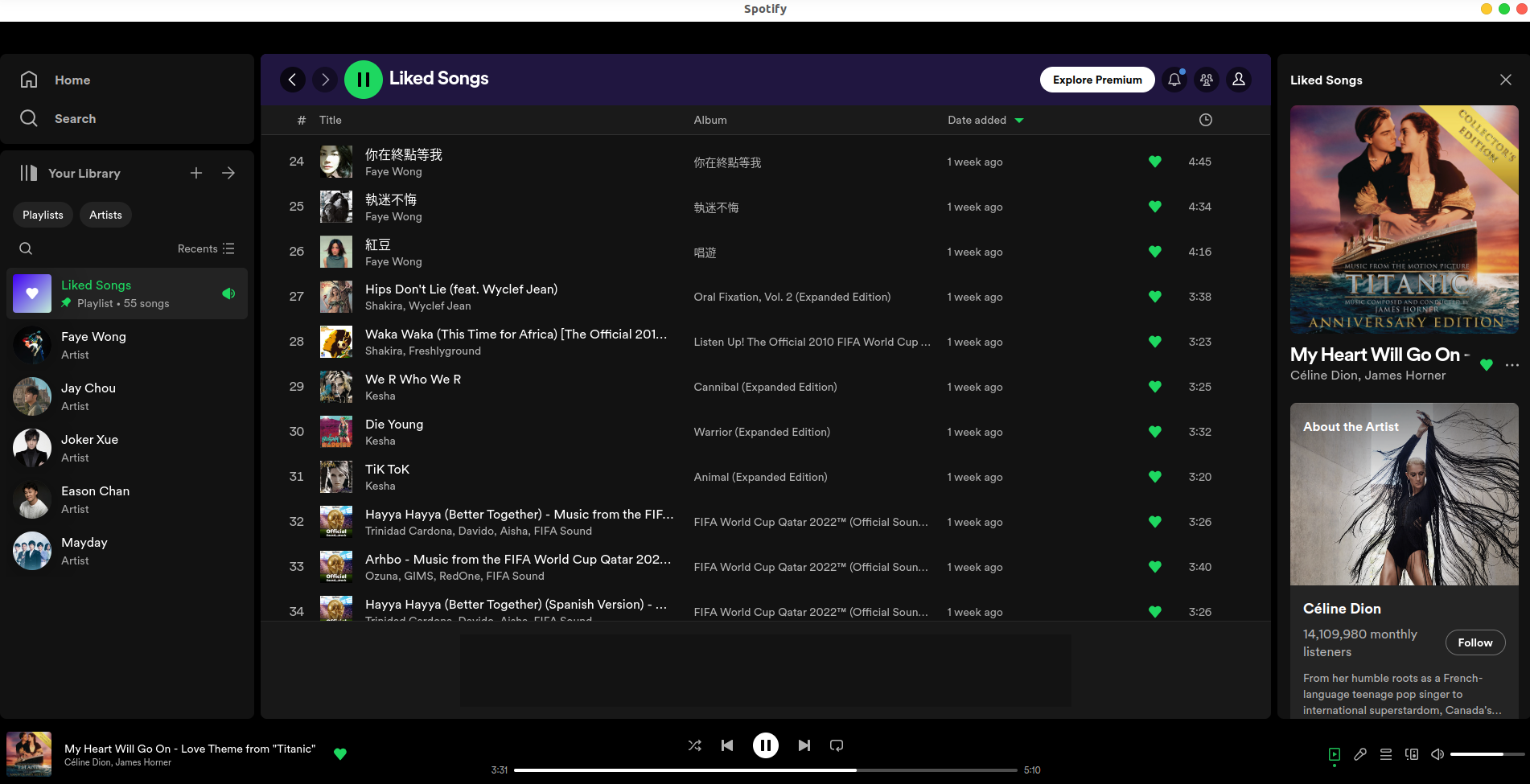Open the user profile menu
This screenshot has width=1530, height=784.
pos(1239,80)
